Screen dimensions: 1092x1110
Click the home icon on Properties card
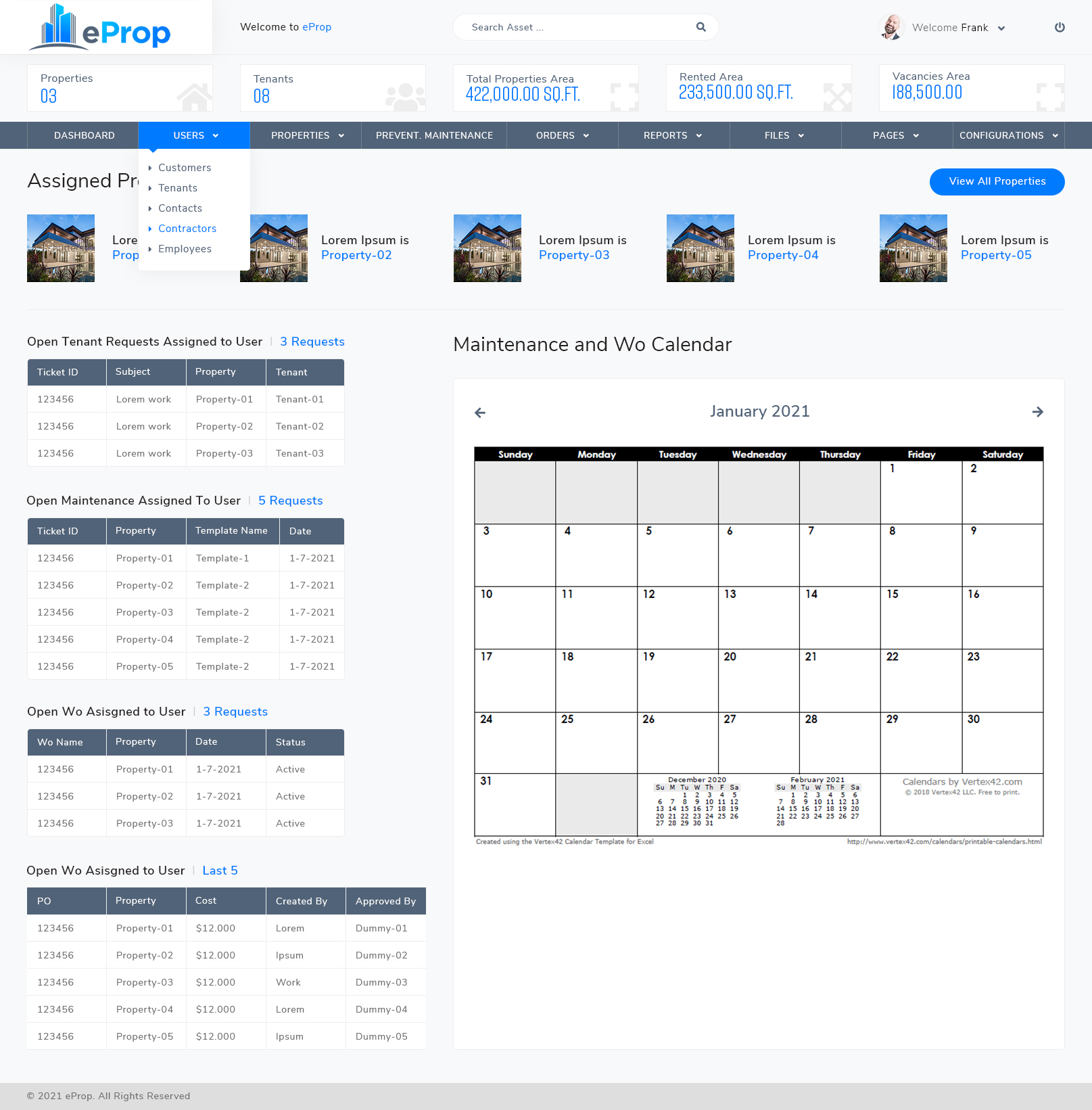pos(195,97)
